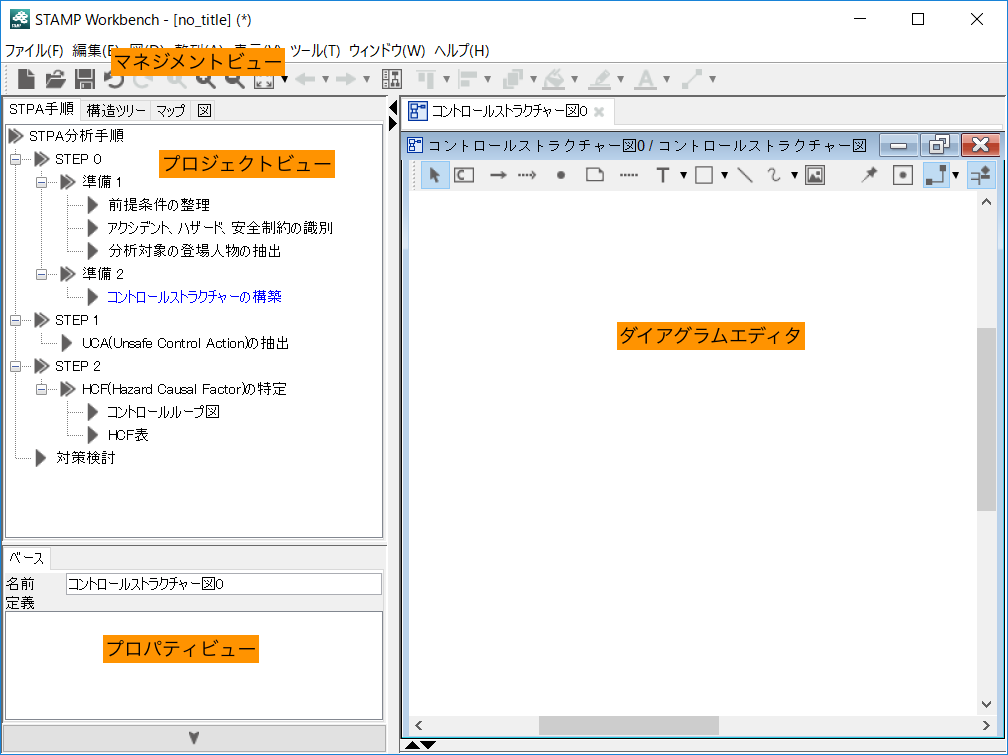Toggle the right-angle line mode button

(937, 175)
